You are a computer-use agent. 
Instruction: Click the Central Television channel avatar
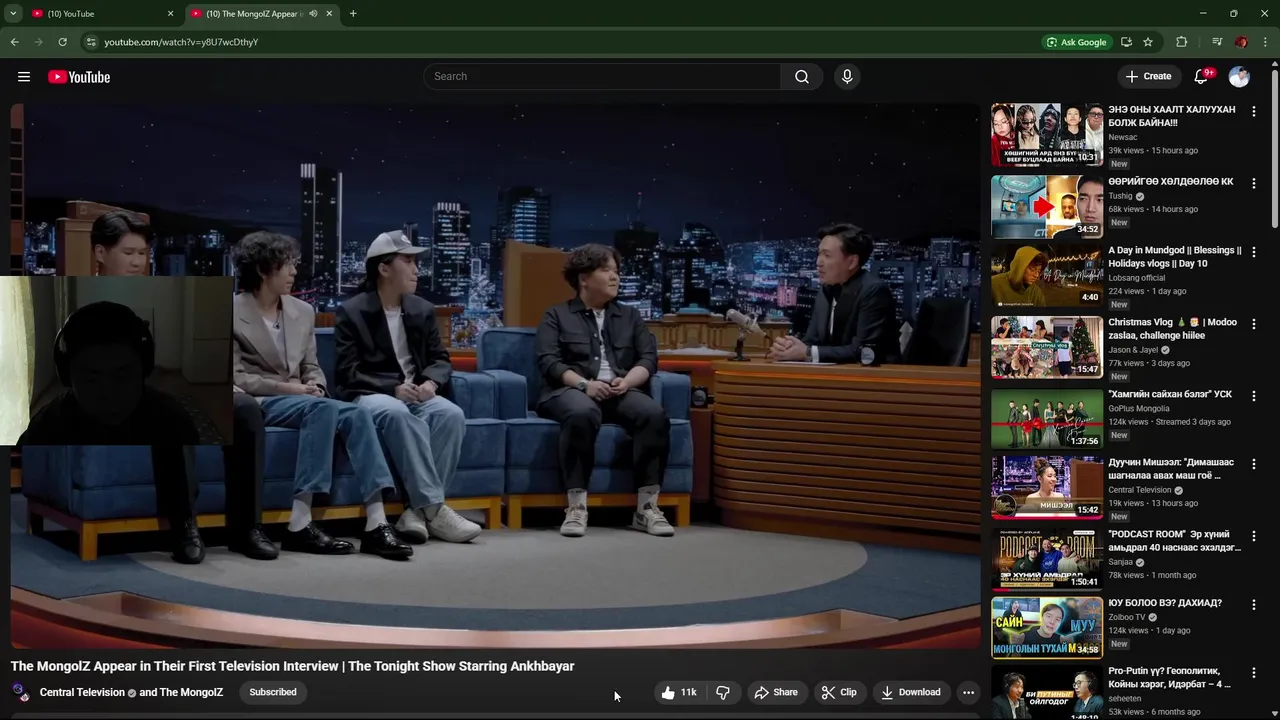pyautogui.click(x=21, y=692)
